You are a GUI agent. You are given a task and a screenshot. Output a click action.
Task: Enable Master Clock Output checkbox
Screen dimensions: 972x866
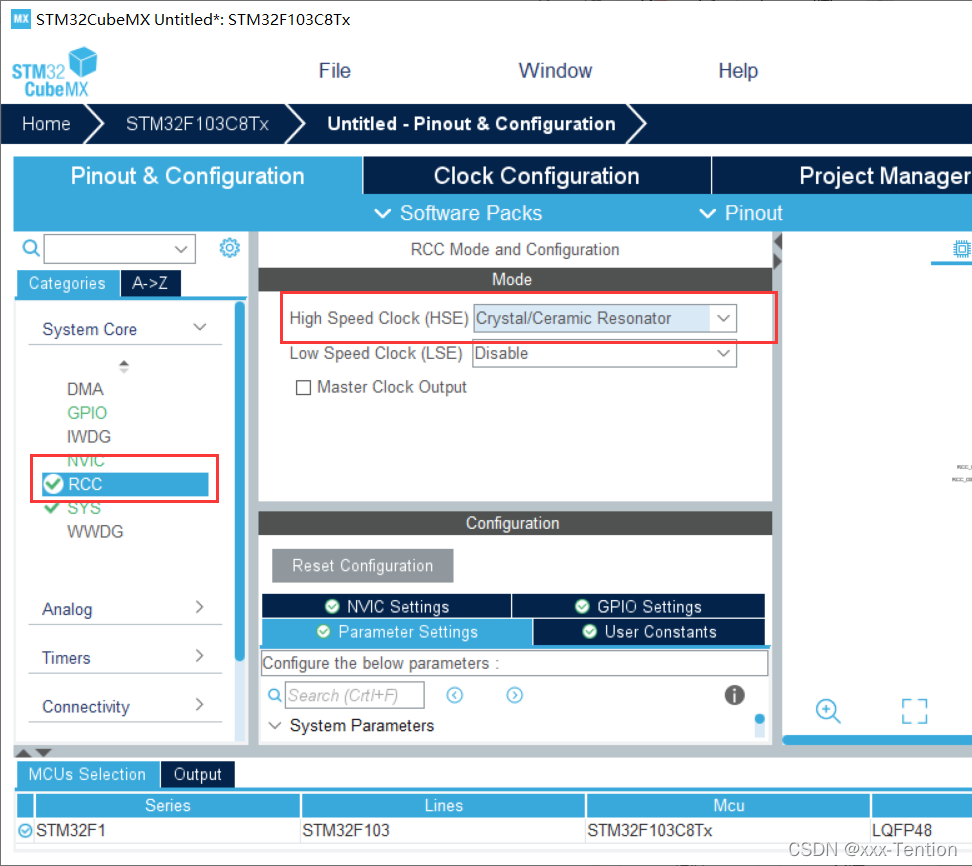tap(303, 387)
